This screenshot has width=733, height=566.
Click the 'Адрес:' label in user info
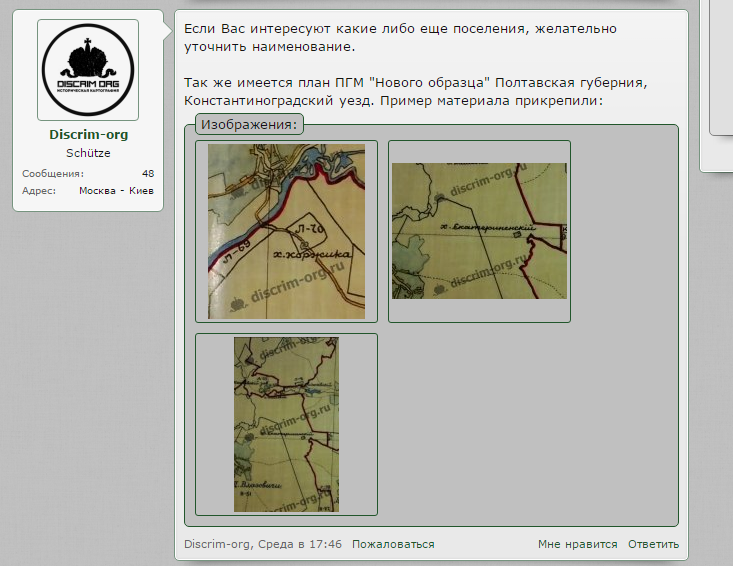[x=39, y=191]
